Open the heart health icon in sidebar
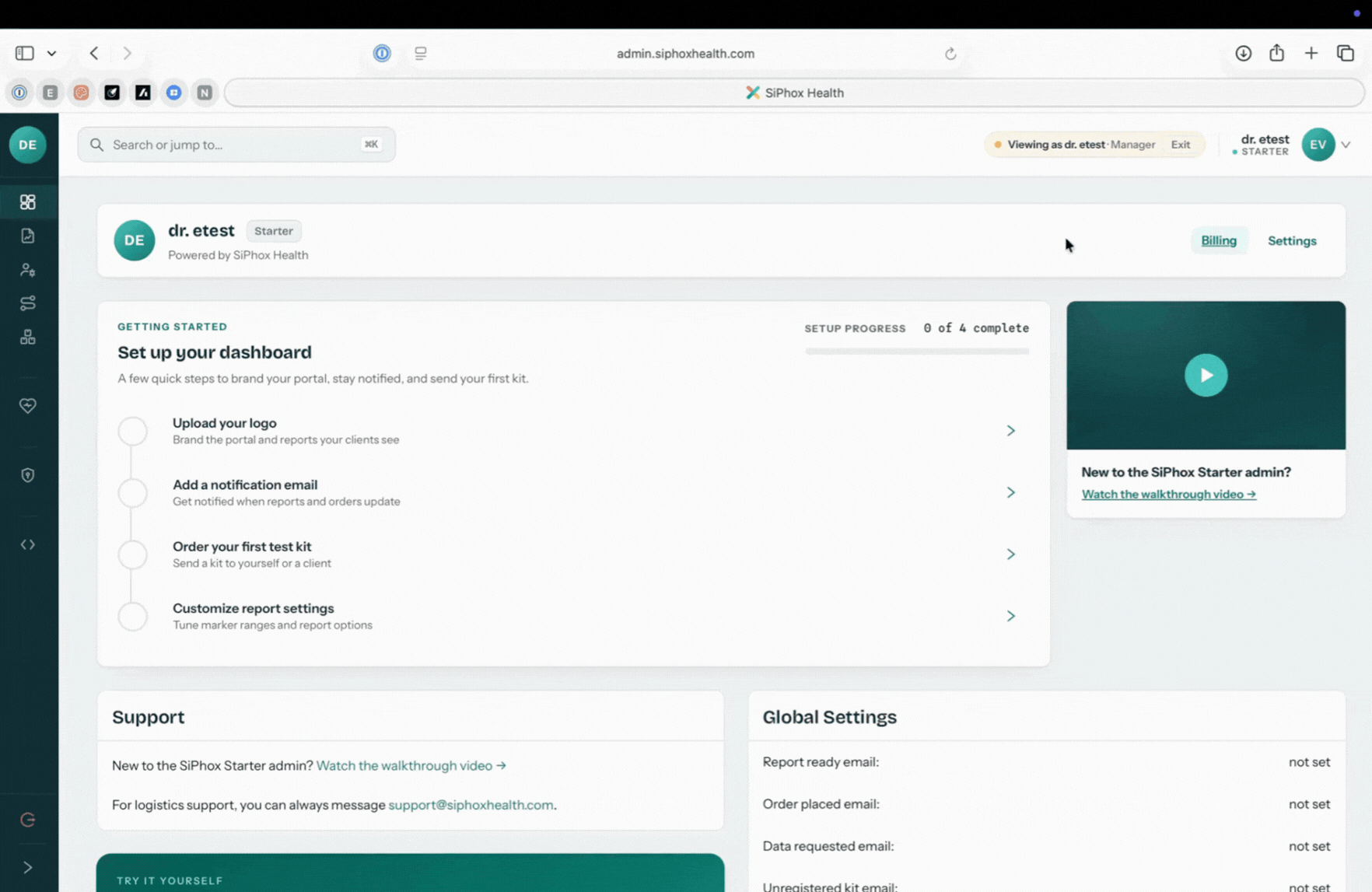1372x892 pixels. click(x=28, y=405)
